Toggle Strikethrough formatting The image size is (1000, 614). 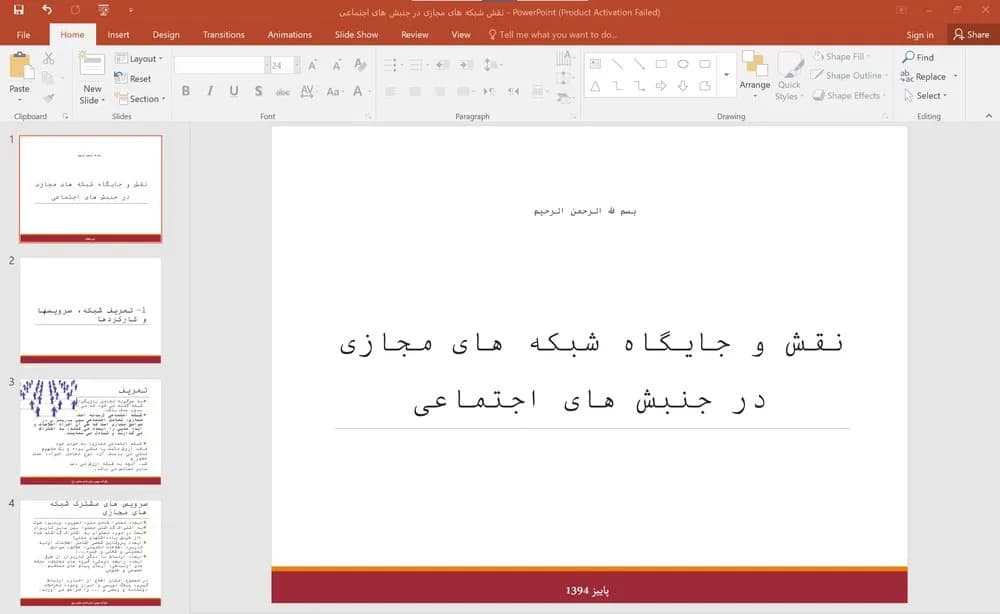(283, 92)
